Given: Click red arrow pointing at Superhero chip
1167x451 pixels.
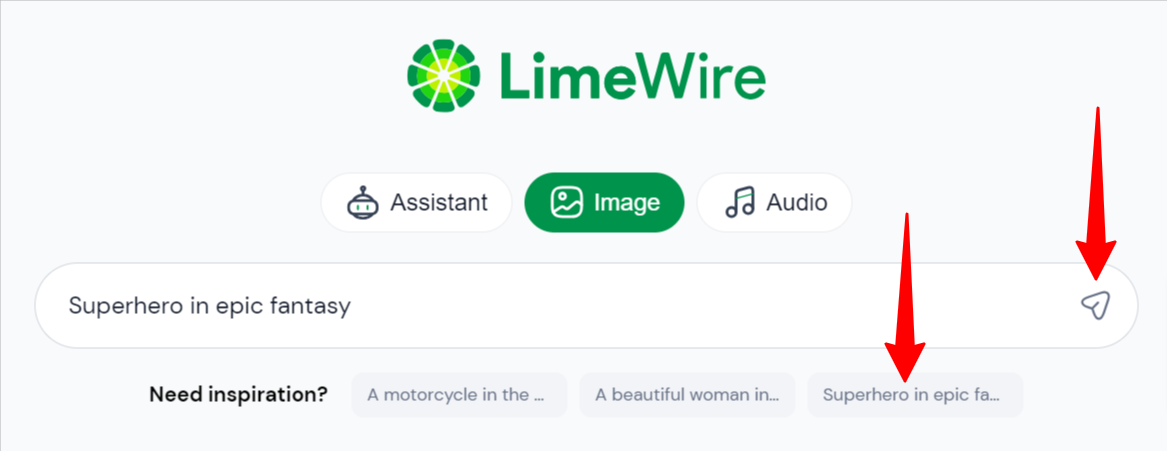Looking at the screenshot, I should click(905, 300).
